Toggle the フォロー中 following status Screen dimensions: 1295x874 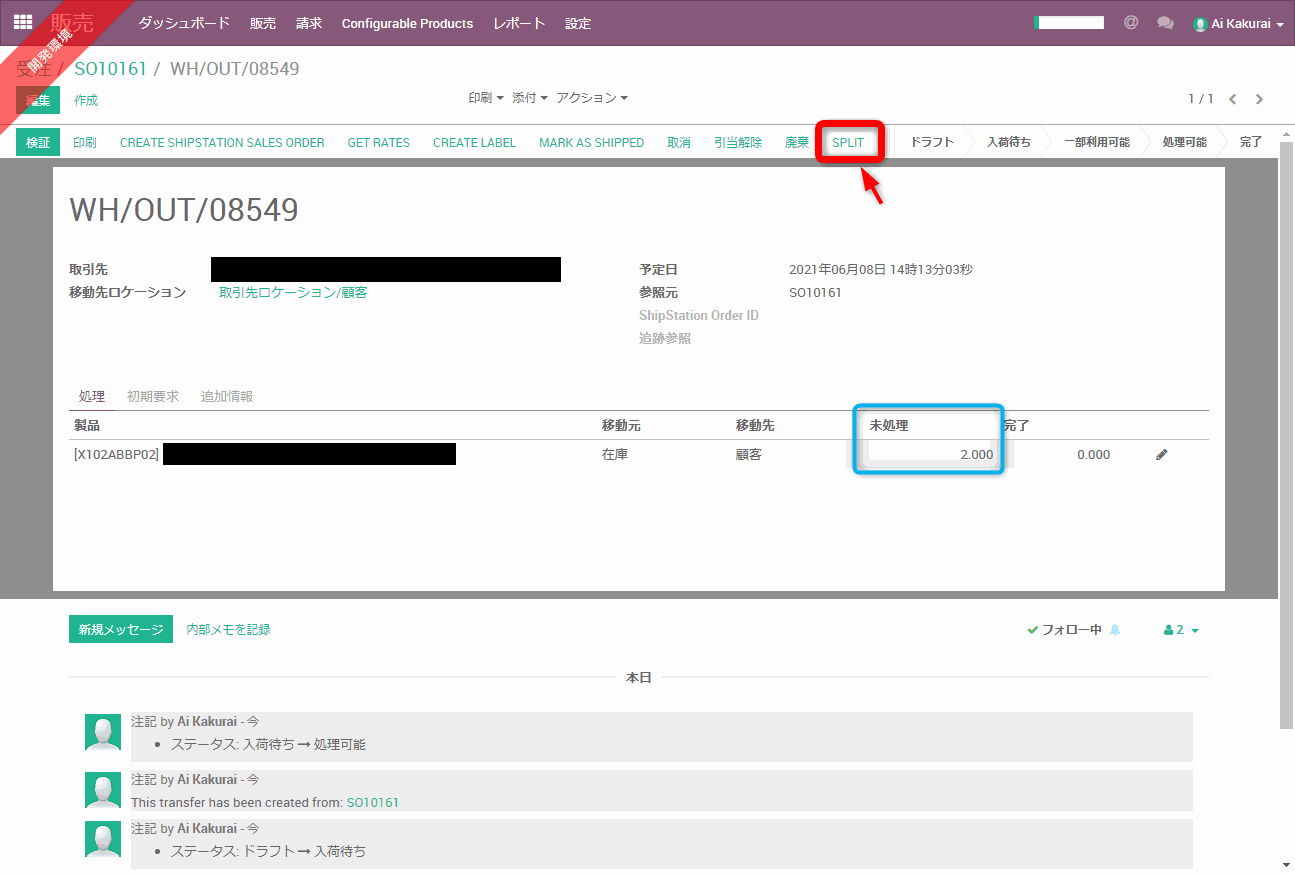tap(1064, 630)
